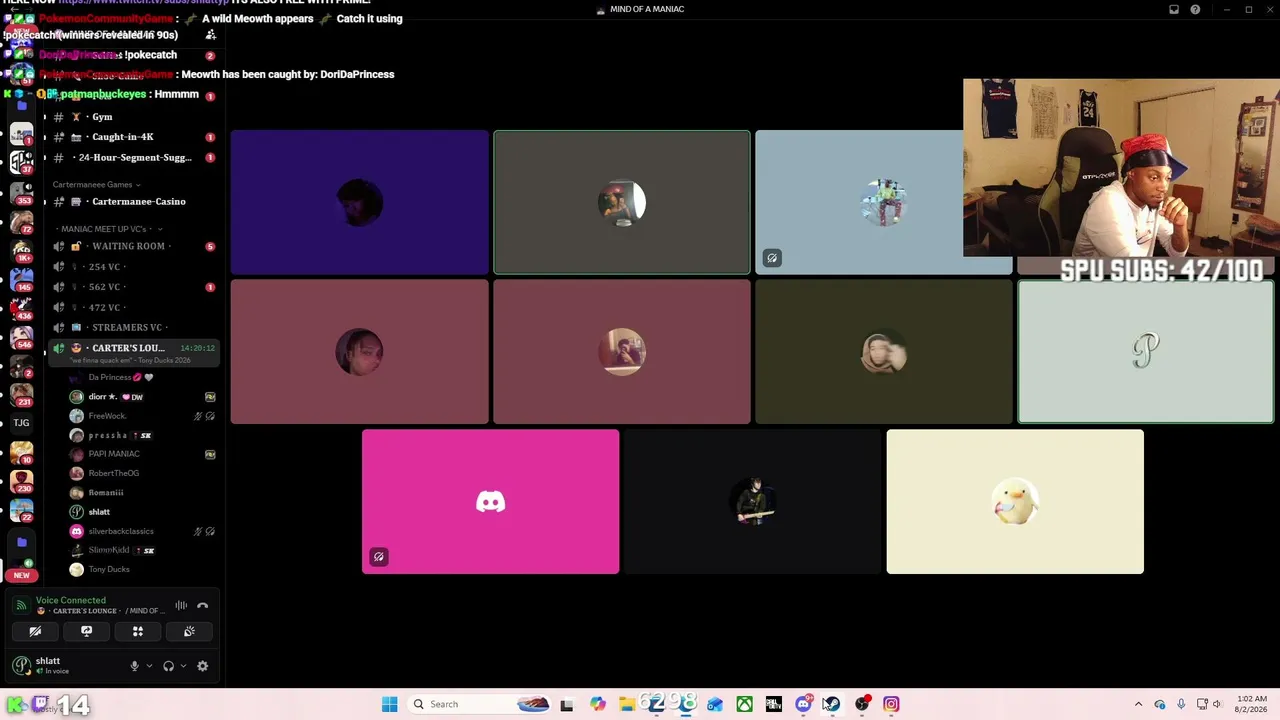The image size is (1280, 720).
Task: Focus the guitar-player avatar tile
Action: tap(753, 502)
